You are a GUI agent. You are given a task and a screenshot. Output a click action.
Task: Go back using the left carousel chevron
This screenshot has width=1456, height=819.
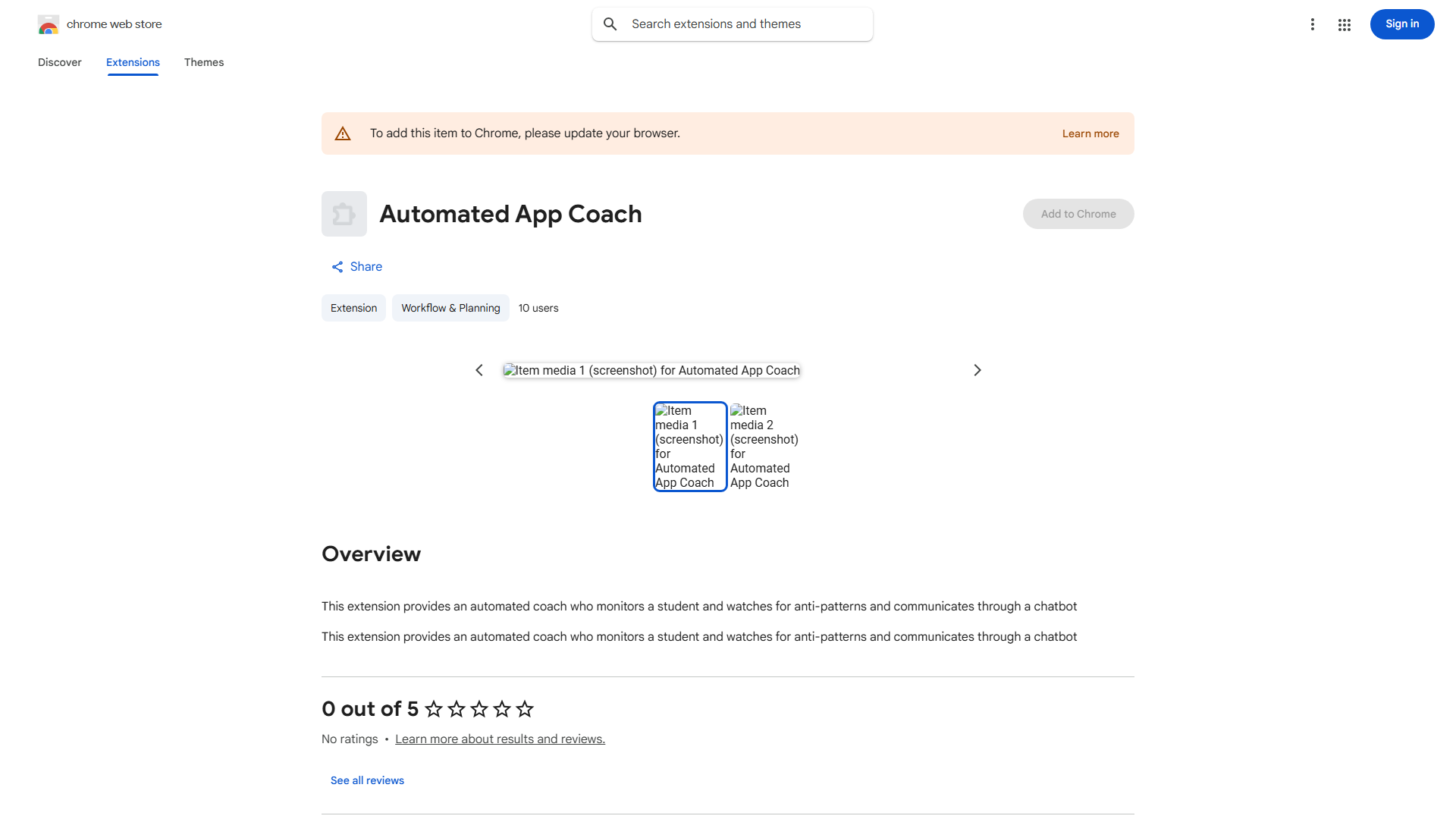tap(479, 370)
